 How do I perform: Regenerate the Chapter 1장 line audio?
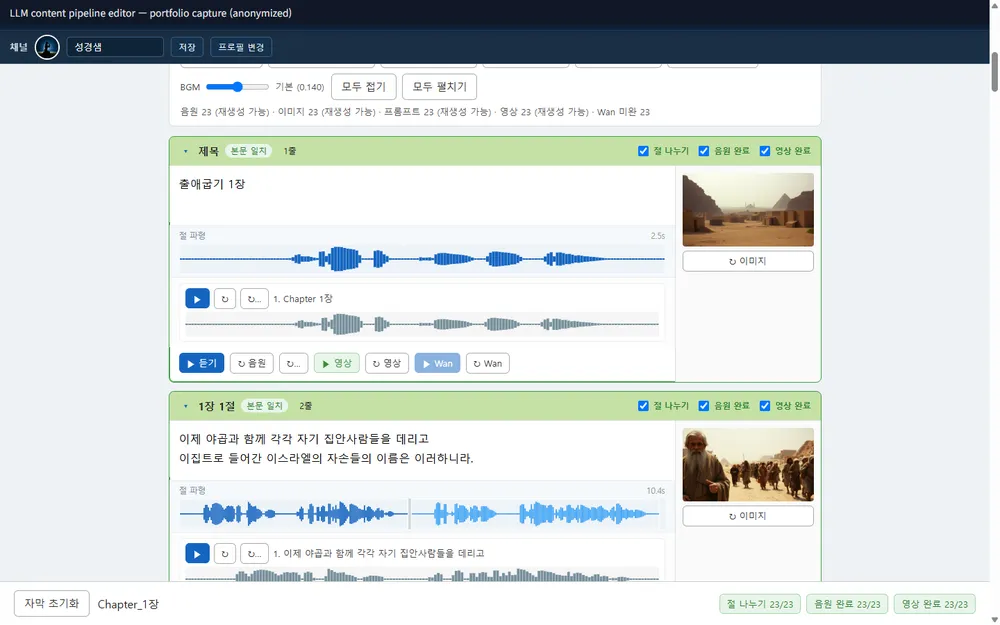point(224,299)
